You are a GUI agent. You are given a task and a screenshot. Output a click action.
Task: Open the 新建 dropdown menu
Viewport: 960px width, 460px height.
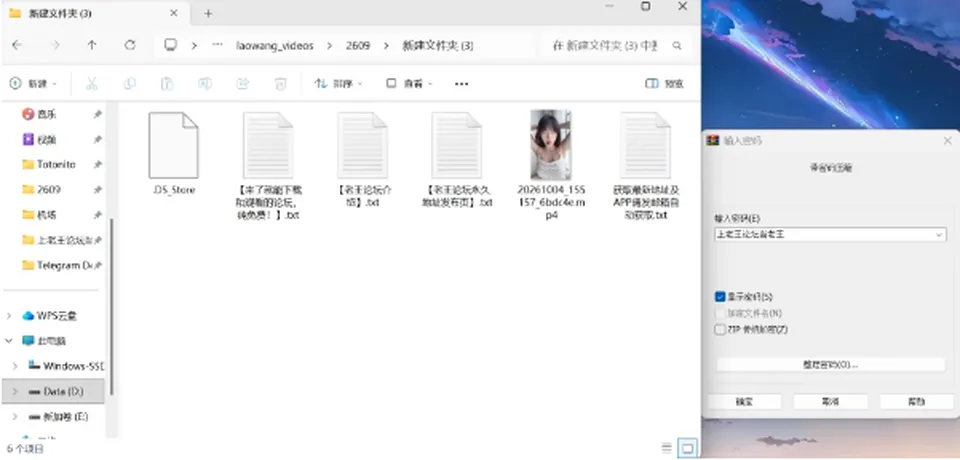pyautogui.click(x=34, y=84)
